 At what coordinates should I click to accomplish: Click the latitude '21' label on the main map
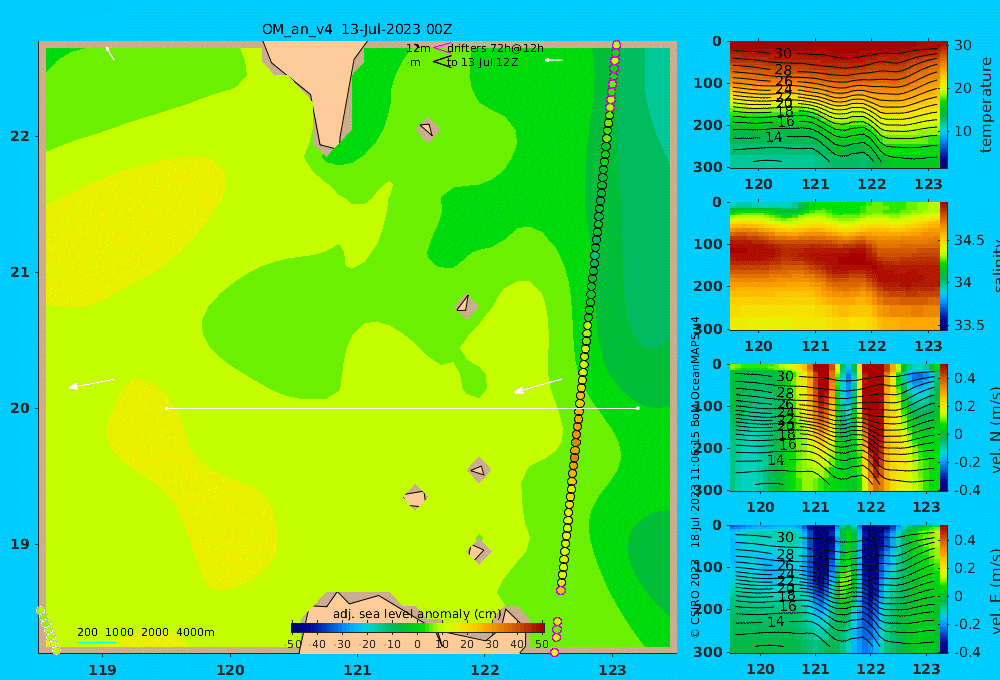click(x=20, y=272)
